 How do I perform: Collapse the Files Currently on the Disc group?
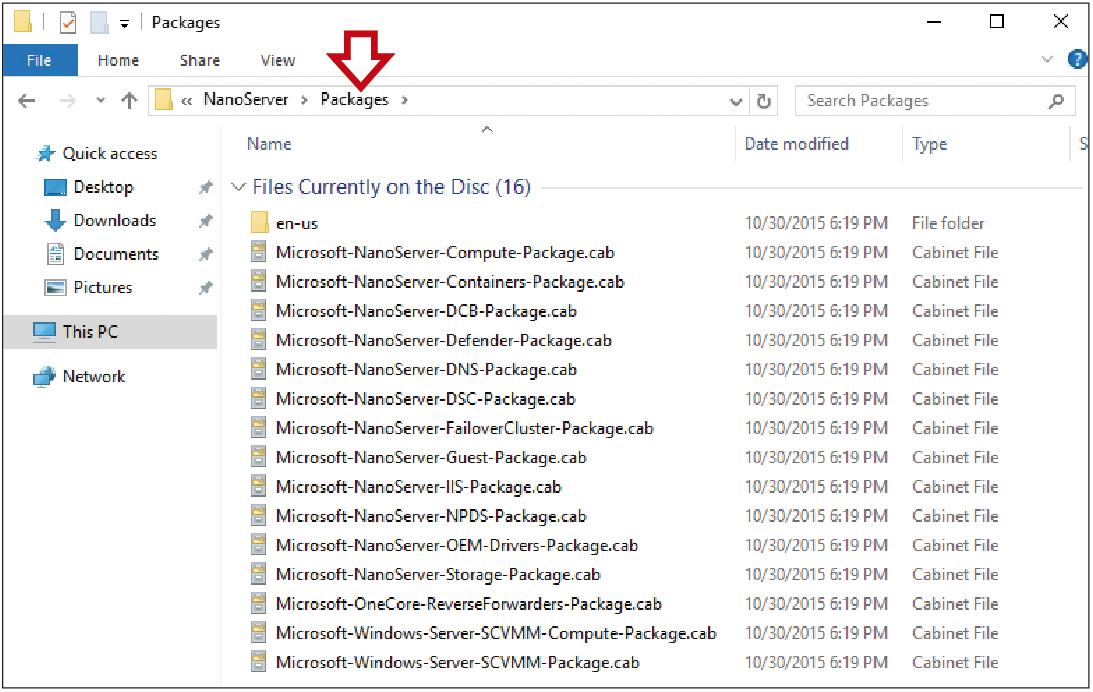pyautogui.click(x=238, y=187)
